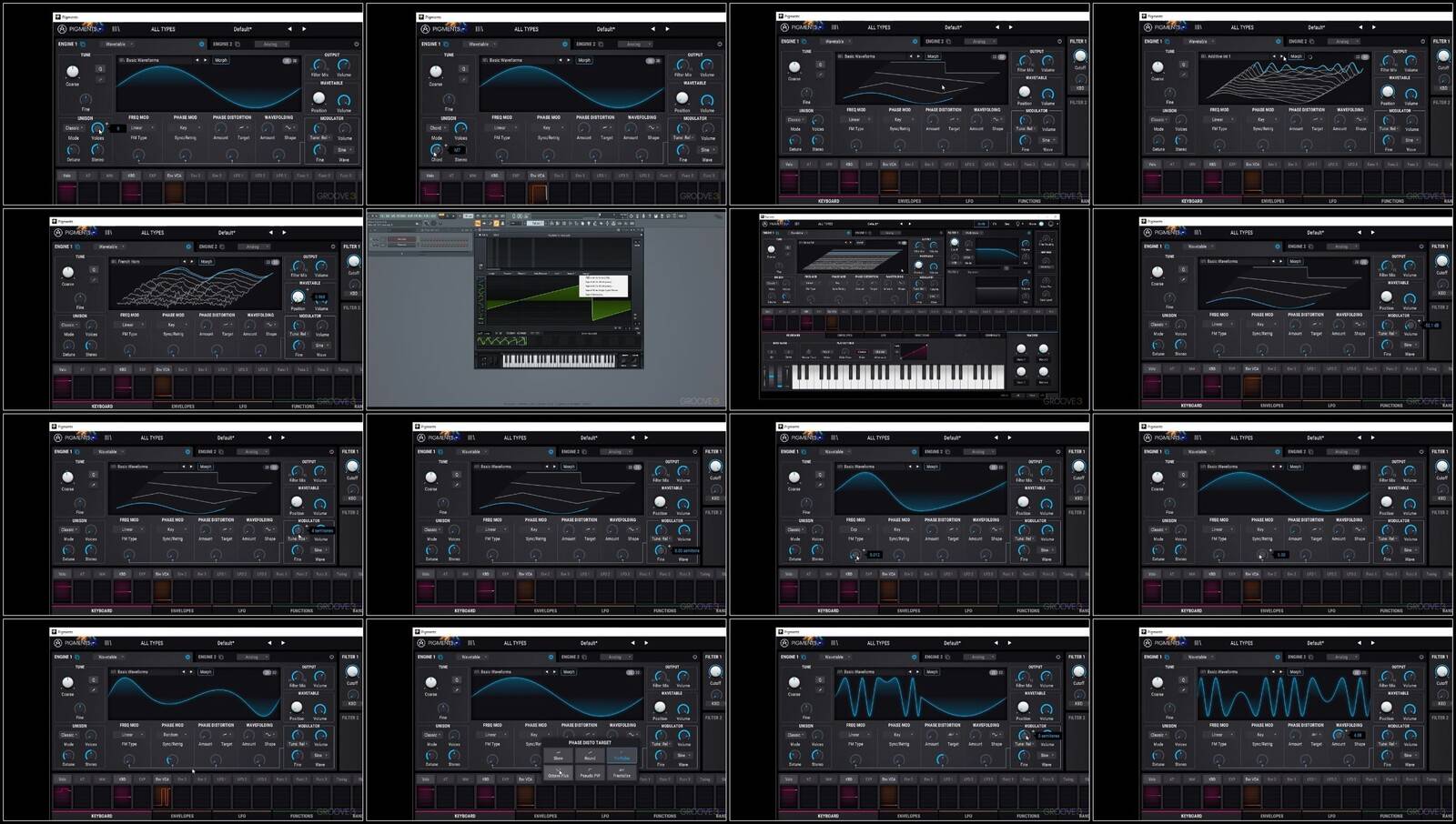Choose Round in Phase Disto Target popup
Screen dimensions: 1456x824
tap(590, 755)
